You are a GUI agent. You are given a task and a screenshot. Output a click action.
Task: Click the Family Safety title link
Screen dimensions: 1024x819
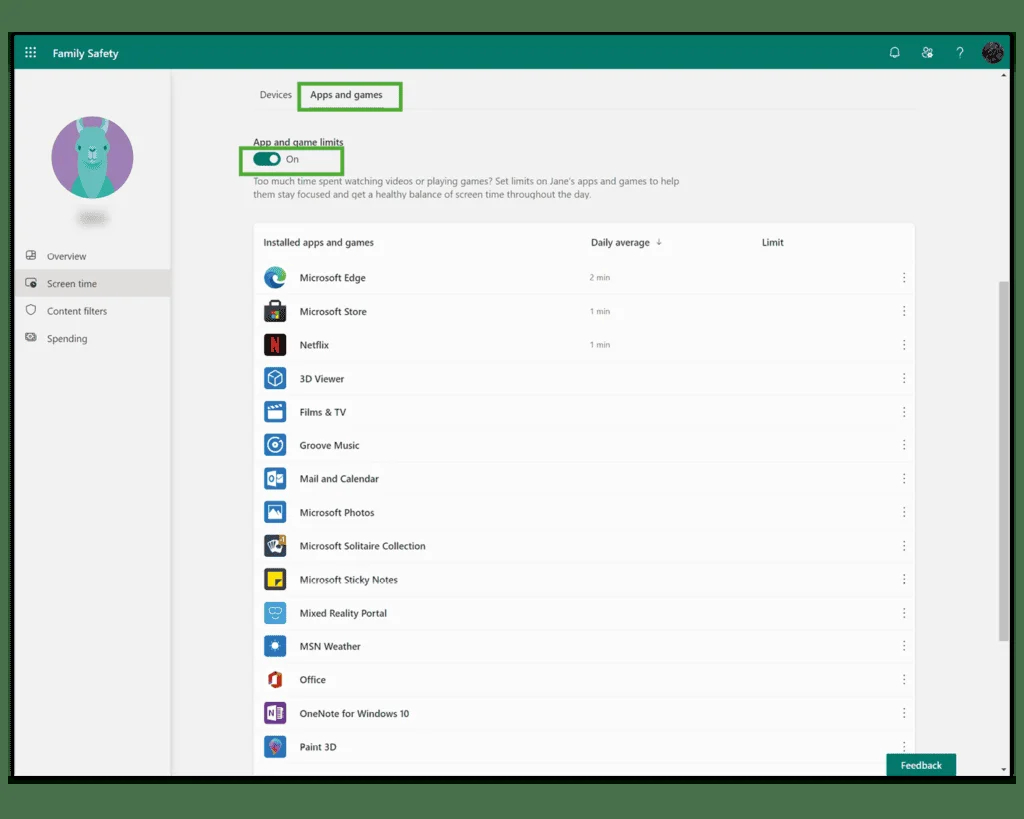click(86, 53)
